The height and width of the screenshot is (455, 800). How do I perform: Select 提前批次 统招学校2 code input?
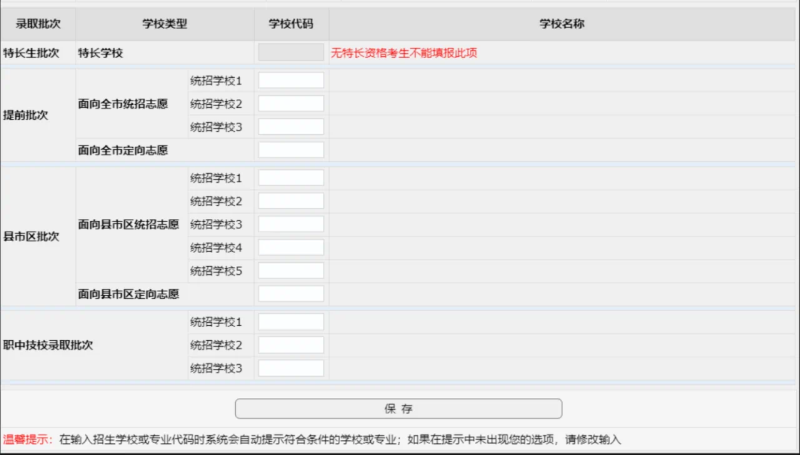290,104
